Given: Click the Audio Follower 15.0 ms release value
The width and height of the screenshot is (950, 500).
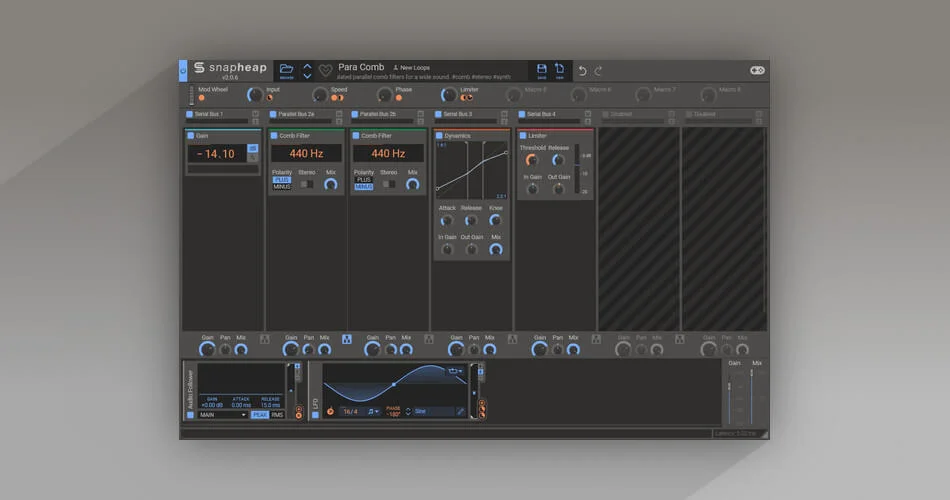Looking at the screenshot, I should click(270, 405).
